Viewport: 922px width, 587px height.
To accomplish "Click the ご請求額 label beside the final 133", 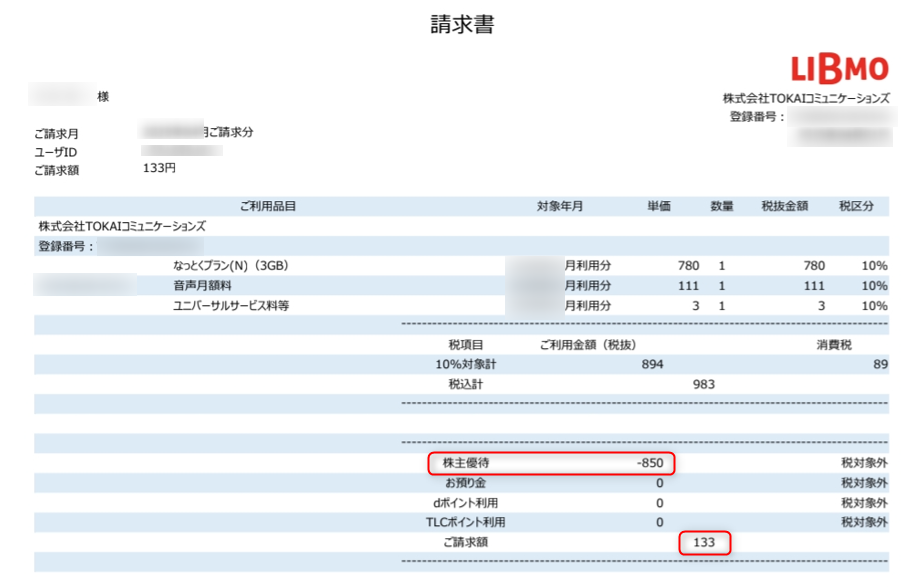I will click(x=466, y=542).
